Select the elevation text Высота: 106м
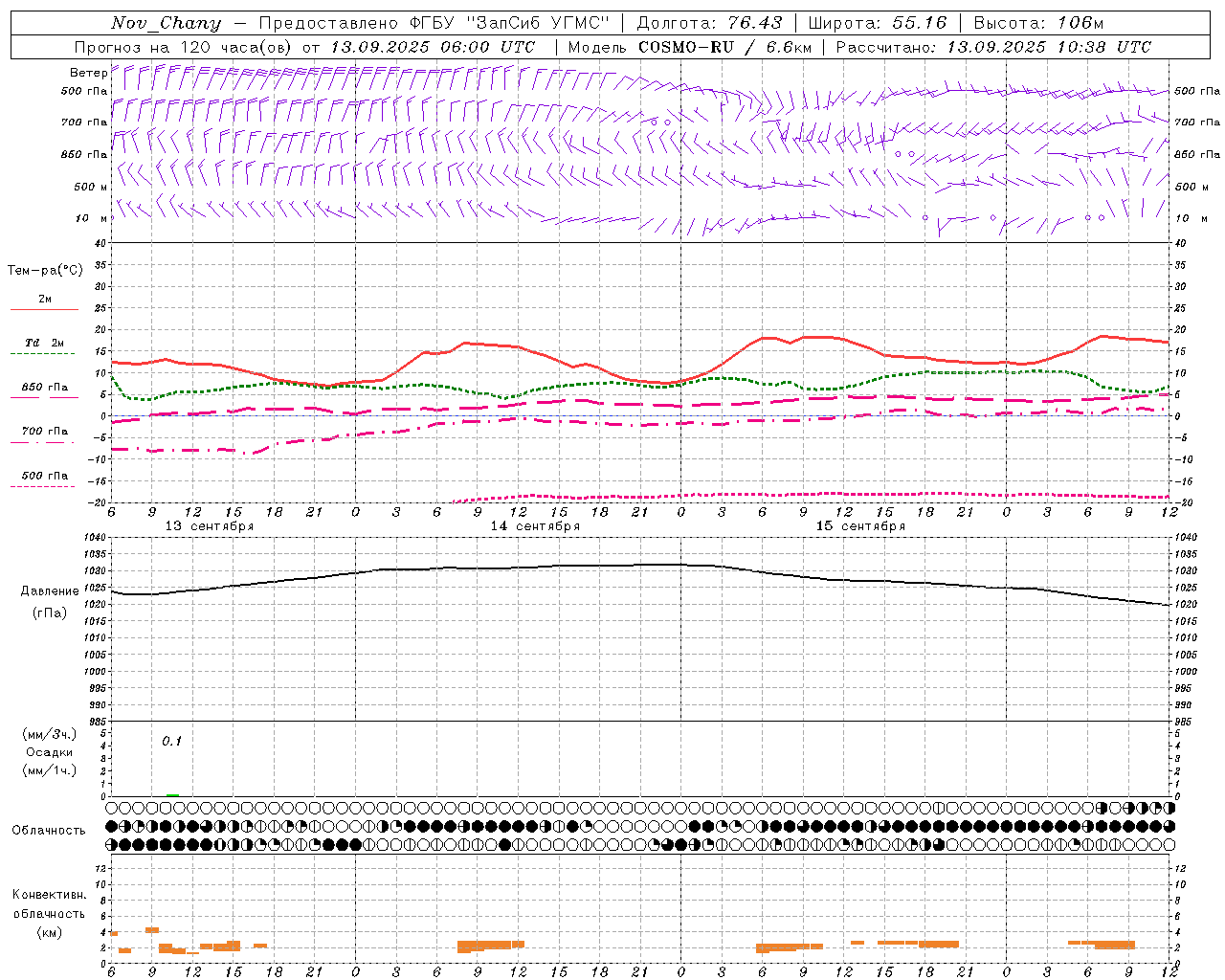 click(1038, 23)
